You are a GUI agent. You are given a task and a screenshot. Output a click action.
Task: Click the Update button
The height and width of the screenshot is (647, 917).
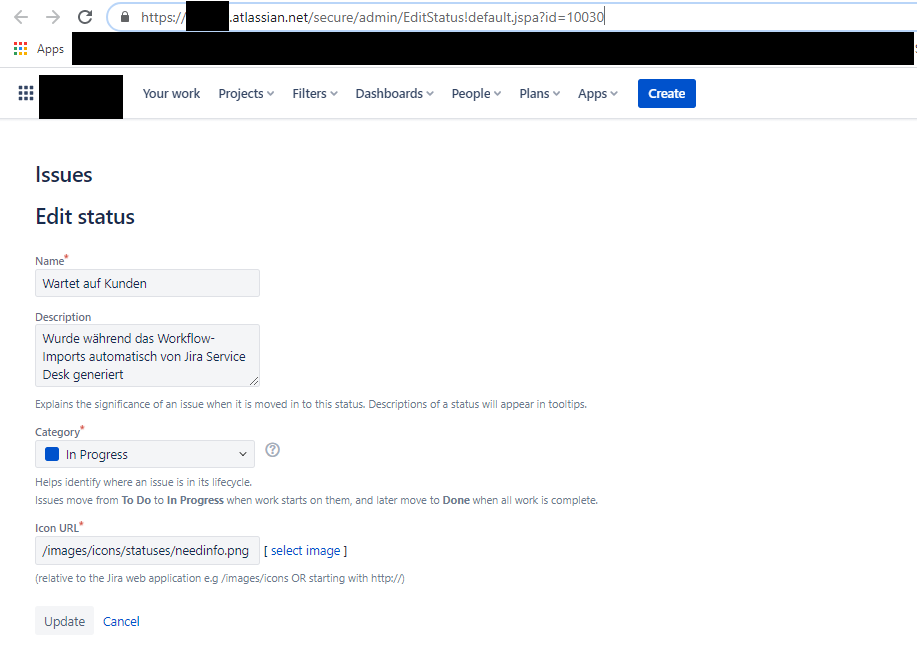point(64,621)
